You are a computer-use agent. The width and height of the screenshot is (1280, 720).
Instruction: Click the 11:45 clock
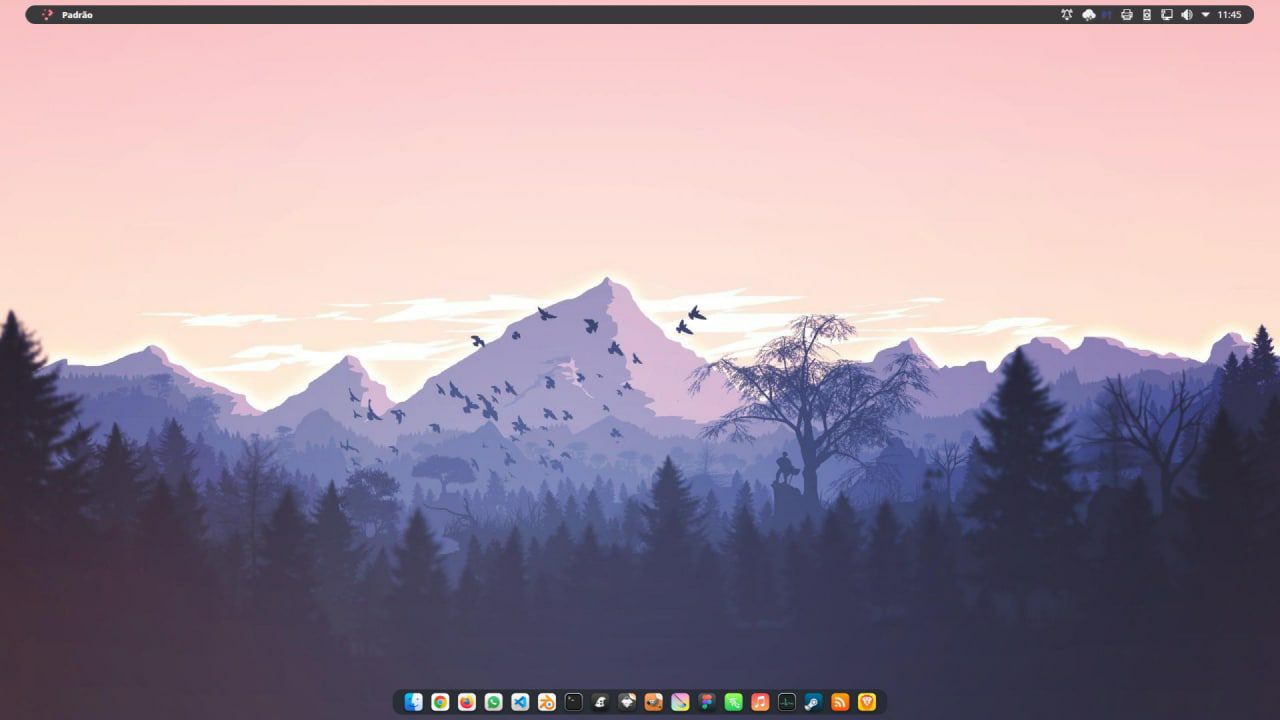[1230, 15]
